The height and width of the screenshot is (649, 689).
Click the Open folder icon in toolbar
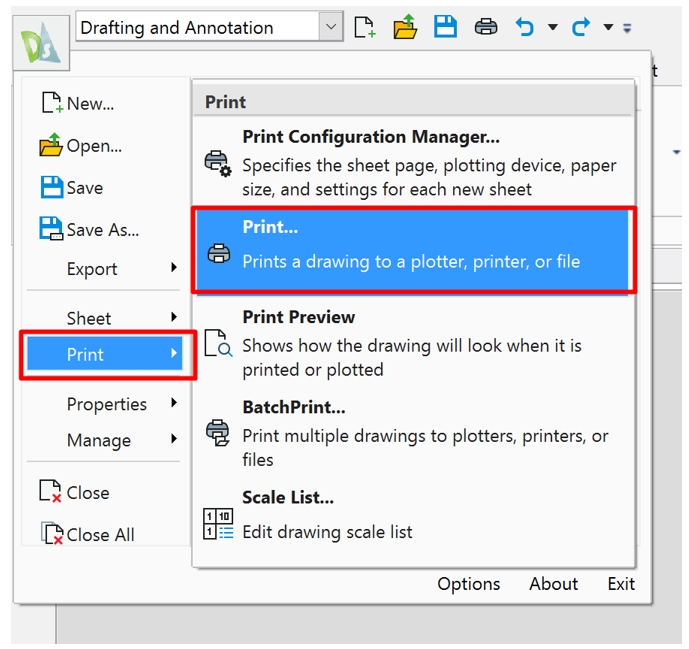tap(405, 27)
